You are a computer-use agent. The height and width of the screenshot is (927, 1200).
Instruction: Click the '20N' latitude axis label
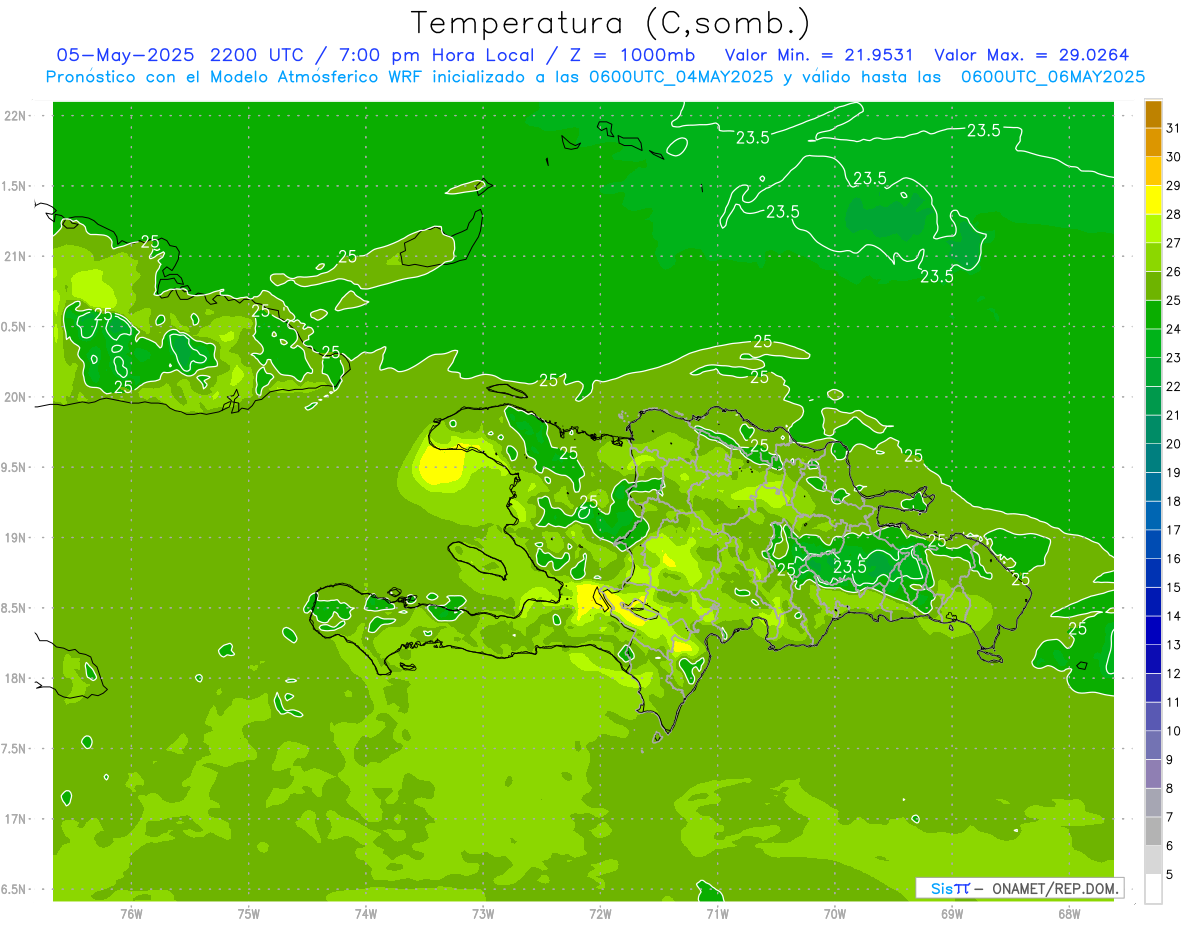(16, 398)
